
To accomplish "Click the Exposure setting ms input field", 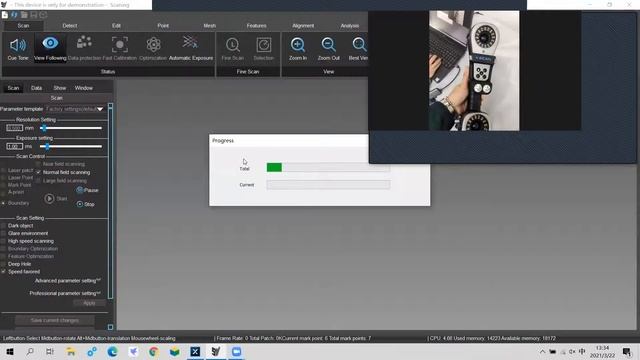I will click(14, 146).
